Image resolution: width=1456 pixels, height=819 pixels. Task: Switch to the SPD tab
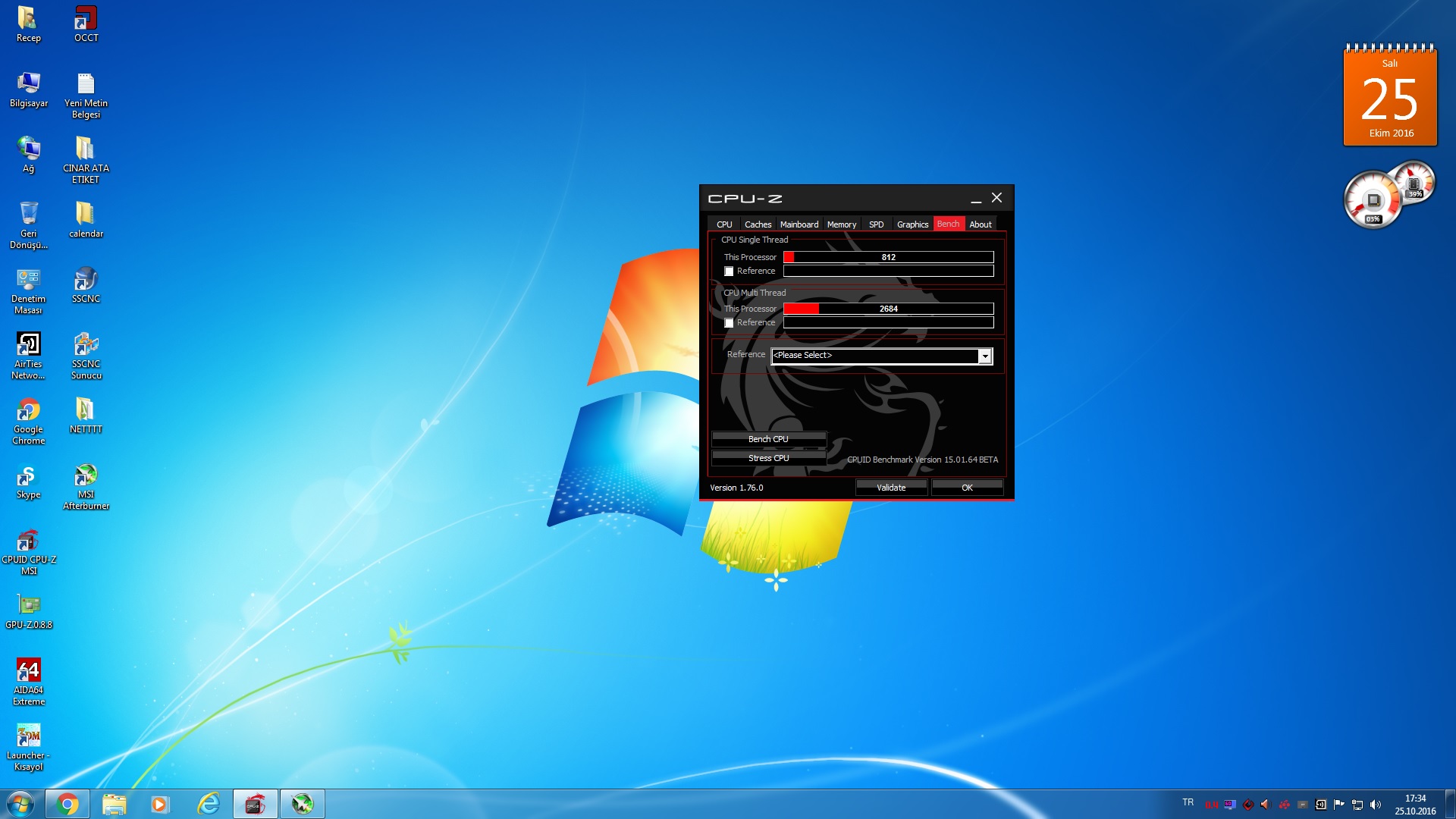click(876, 224)
